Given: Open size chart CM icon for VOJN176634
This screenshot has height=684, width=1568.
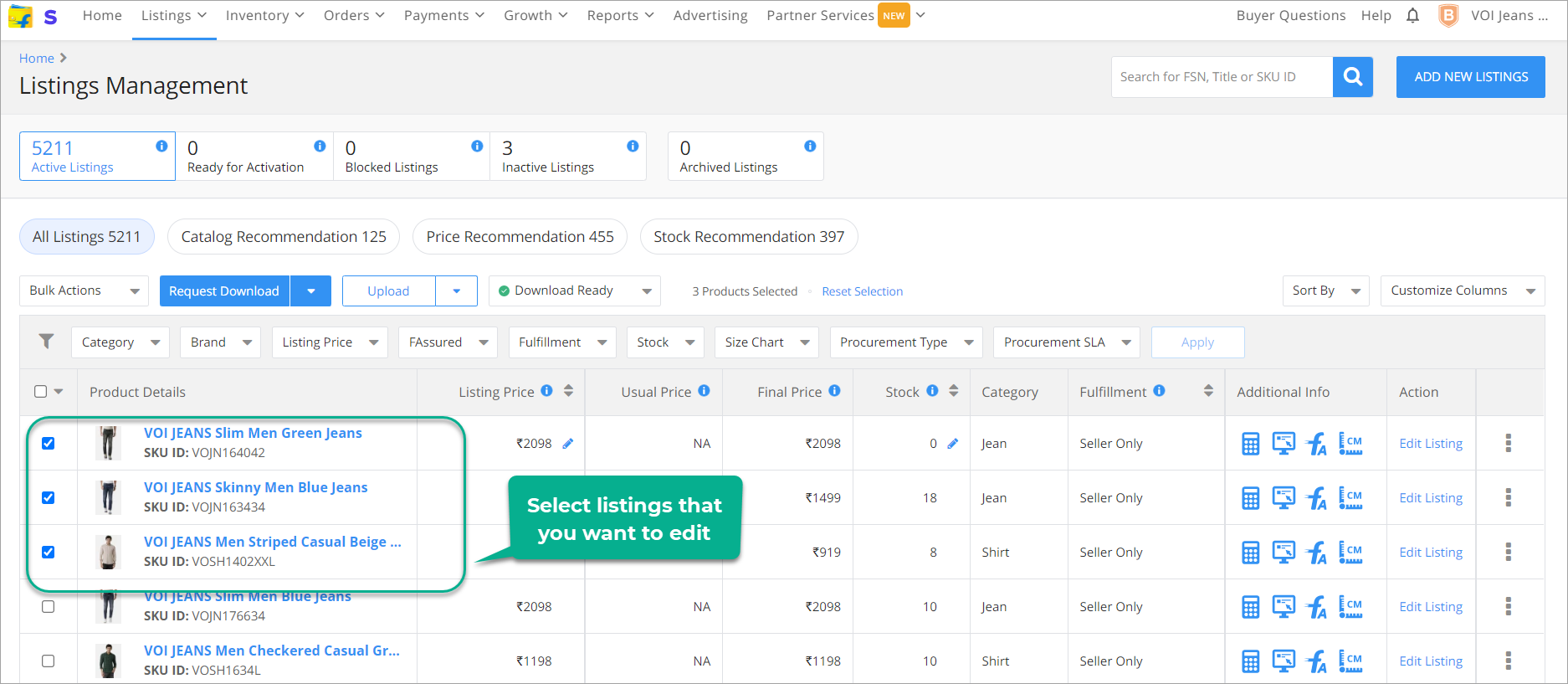Looking at the screenshot, I should click(x=1350, y=606).
